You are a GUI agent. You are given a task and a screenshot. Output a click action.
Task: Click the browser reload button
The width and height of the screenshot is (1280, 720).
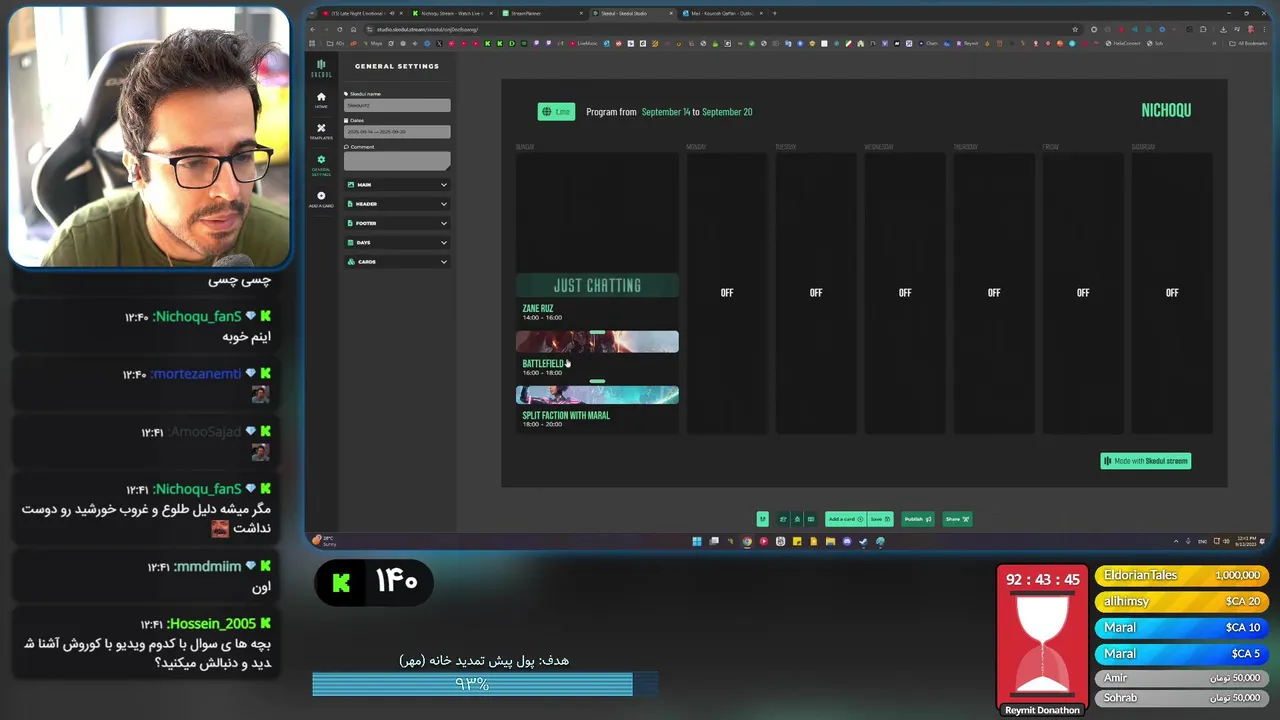340,29
